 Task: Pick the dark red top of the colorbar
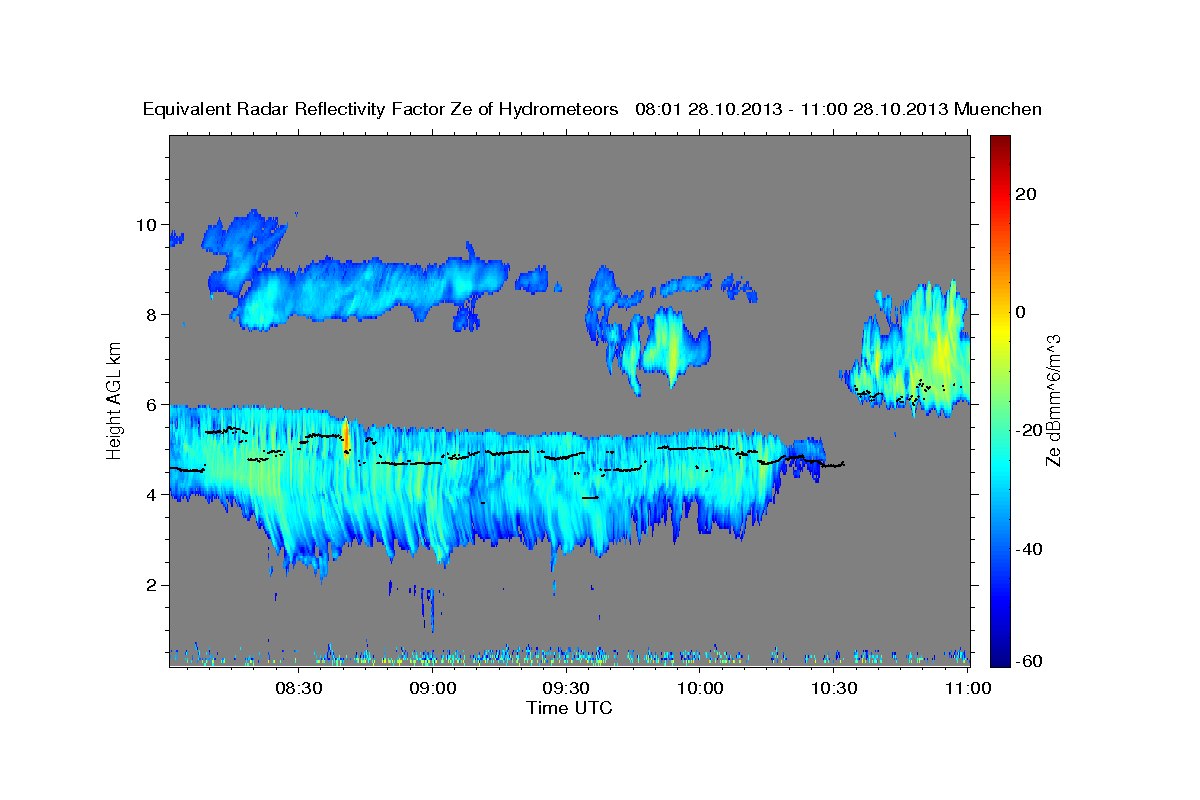tap(1000, 143)
